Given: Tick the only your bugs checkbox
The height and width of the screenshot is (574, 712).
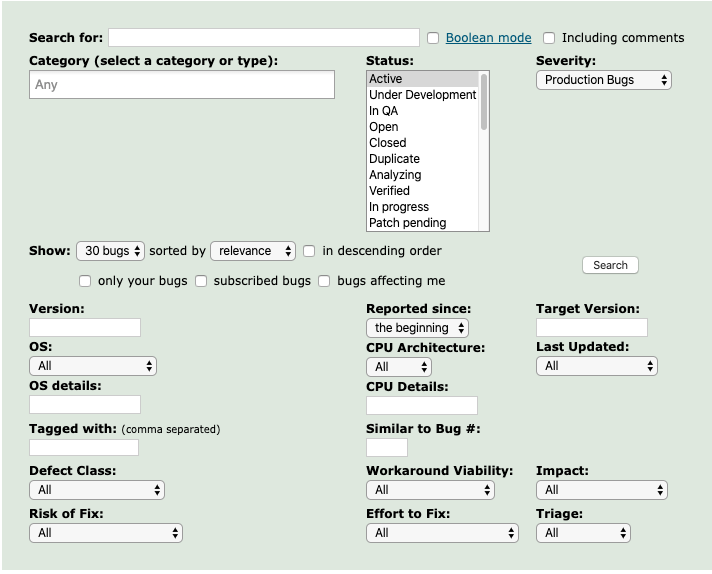Looking at the screenshot, I should click(x=85, y=281).
